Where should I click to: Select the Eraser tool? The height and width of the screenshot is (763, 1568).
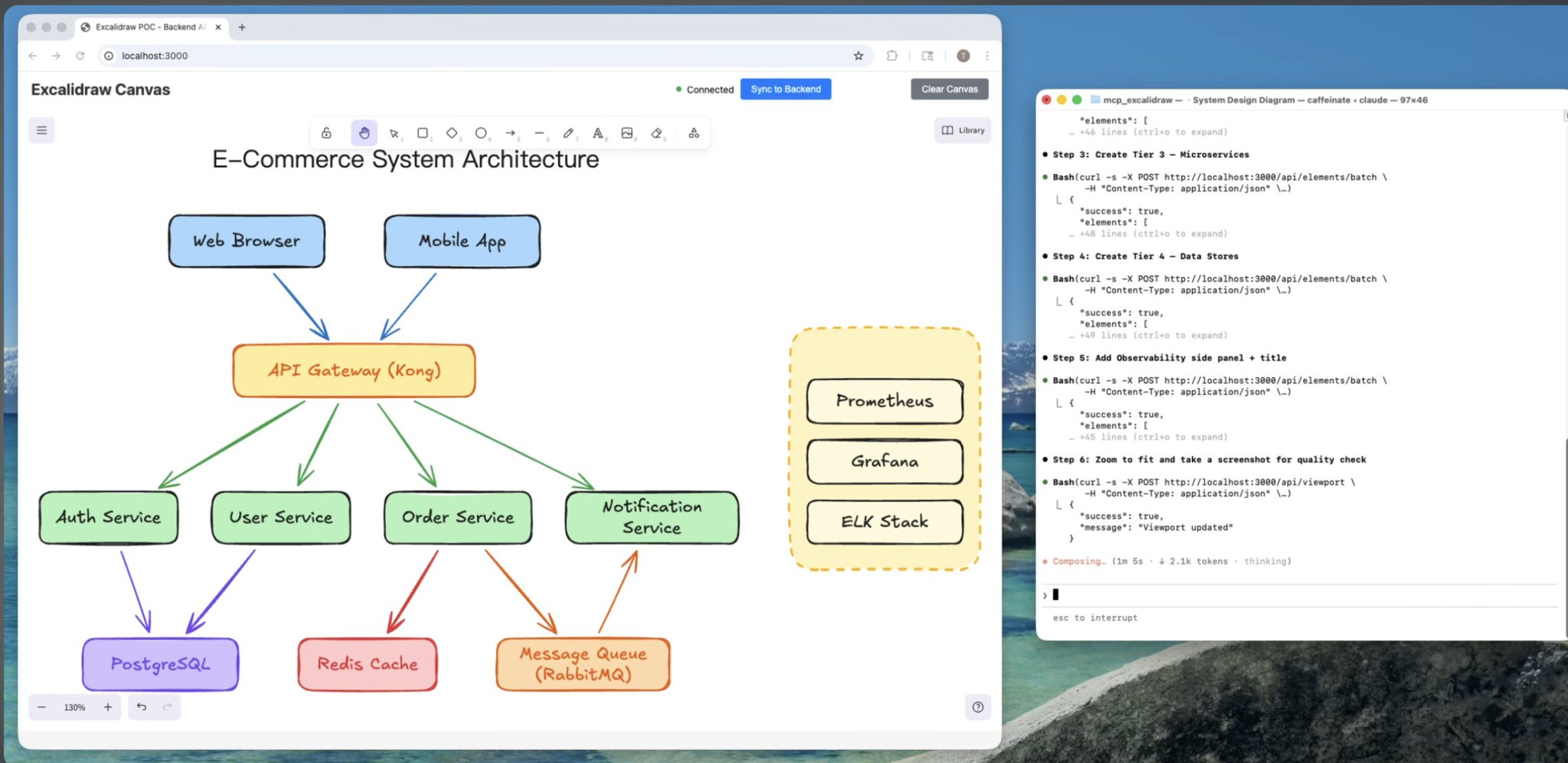(657, 133)
